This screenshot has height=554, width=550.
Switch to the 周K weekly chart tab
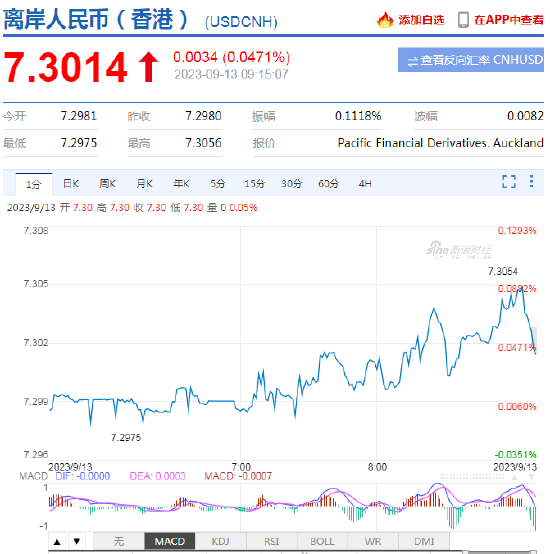click(x=107, y=184)
